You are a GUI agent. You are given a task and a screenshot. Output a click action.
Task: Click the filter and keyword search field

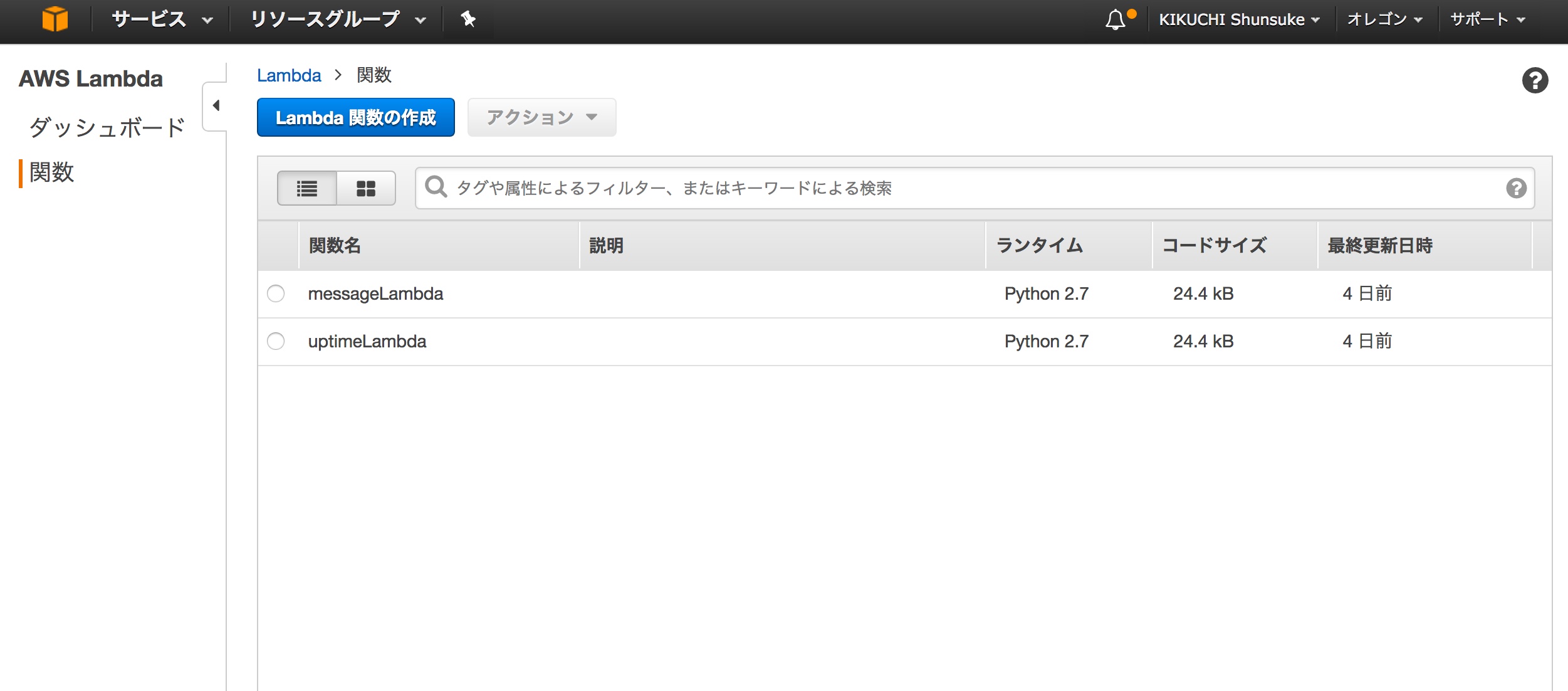click(975, 188)
